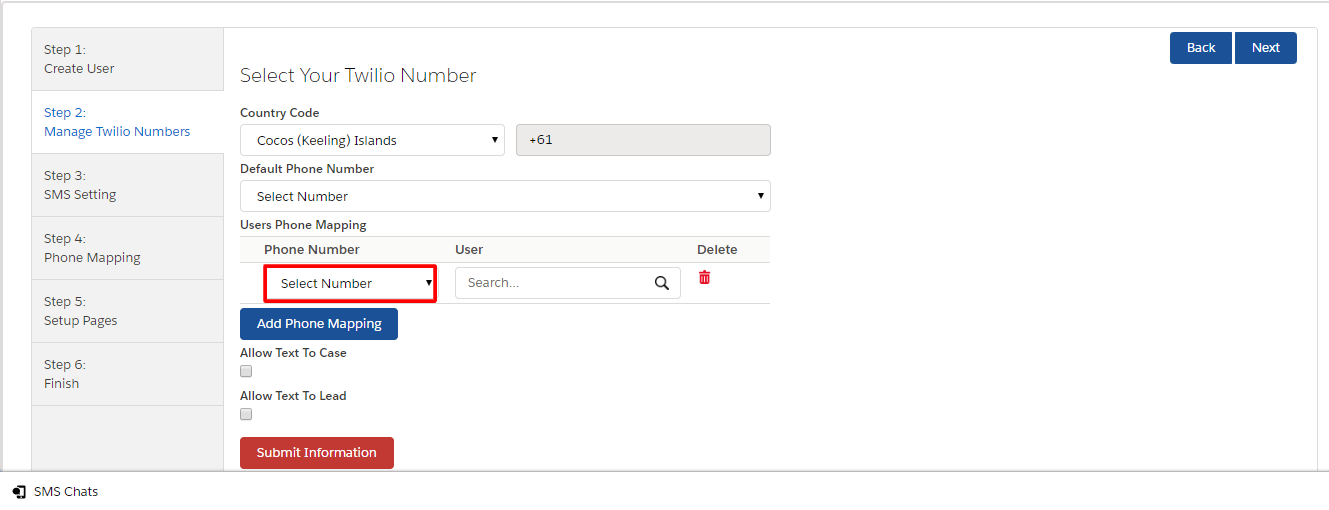This screenshot has width=1329, height=510.
Task: Click Add Phone Mapping button
Action: tap(319, 324)
